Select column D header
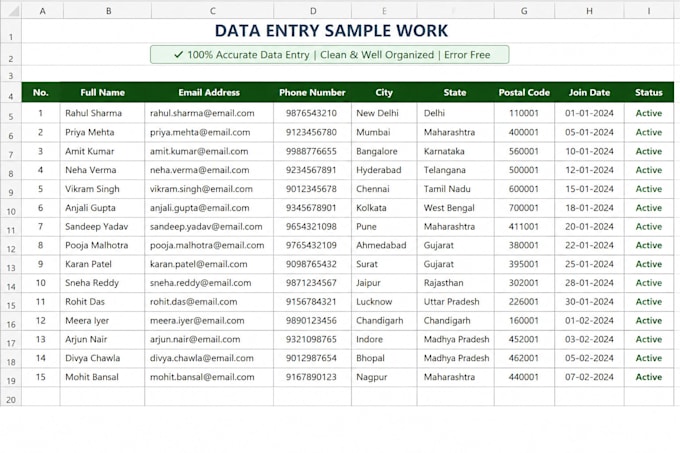 point(313,11)
